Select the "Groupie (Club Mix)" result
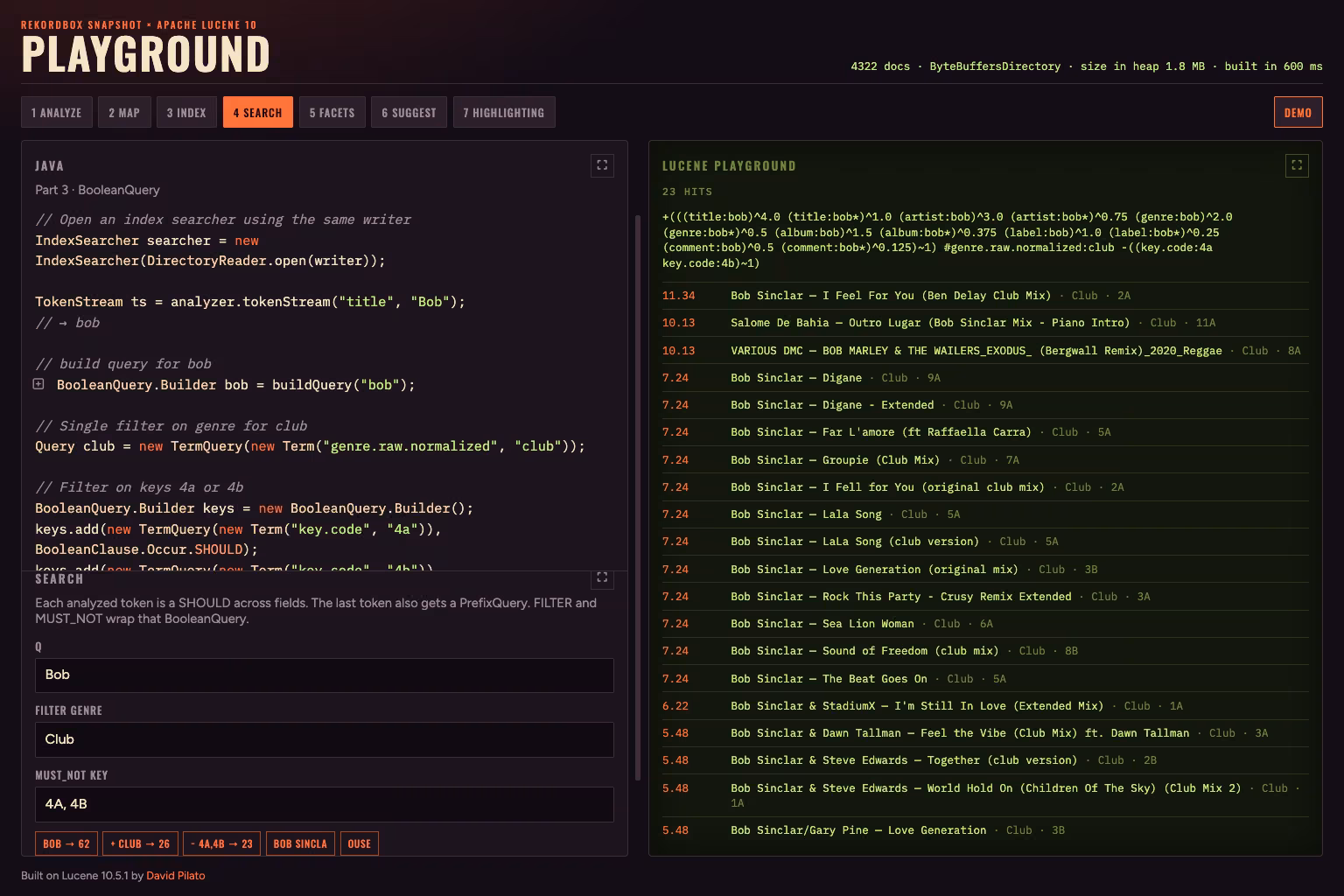 point(985,460)
